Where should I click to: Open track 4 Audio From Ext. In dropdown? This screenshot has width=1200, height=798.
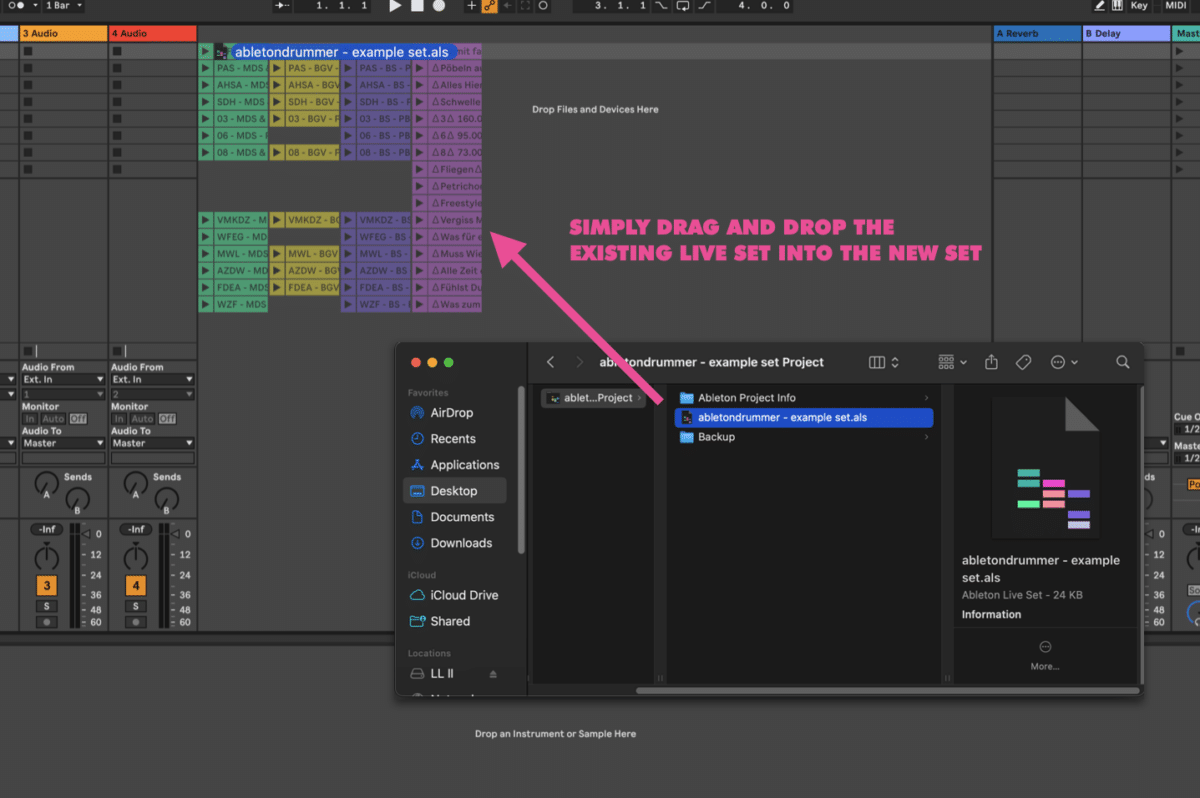[152, 379]
